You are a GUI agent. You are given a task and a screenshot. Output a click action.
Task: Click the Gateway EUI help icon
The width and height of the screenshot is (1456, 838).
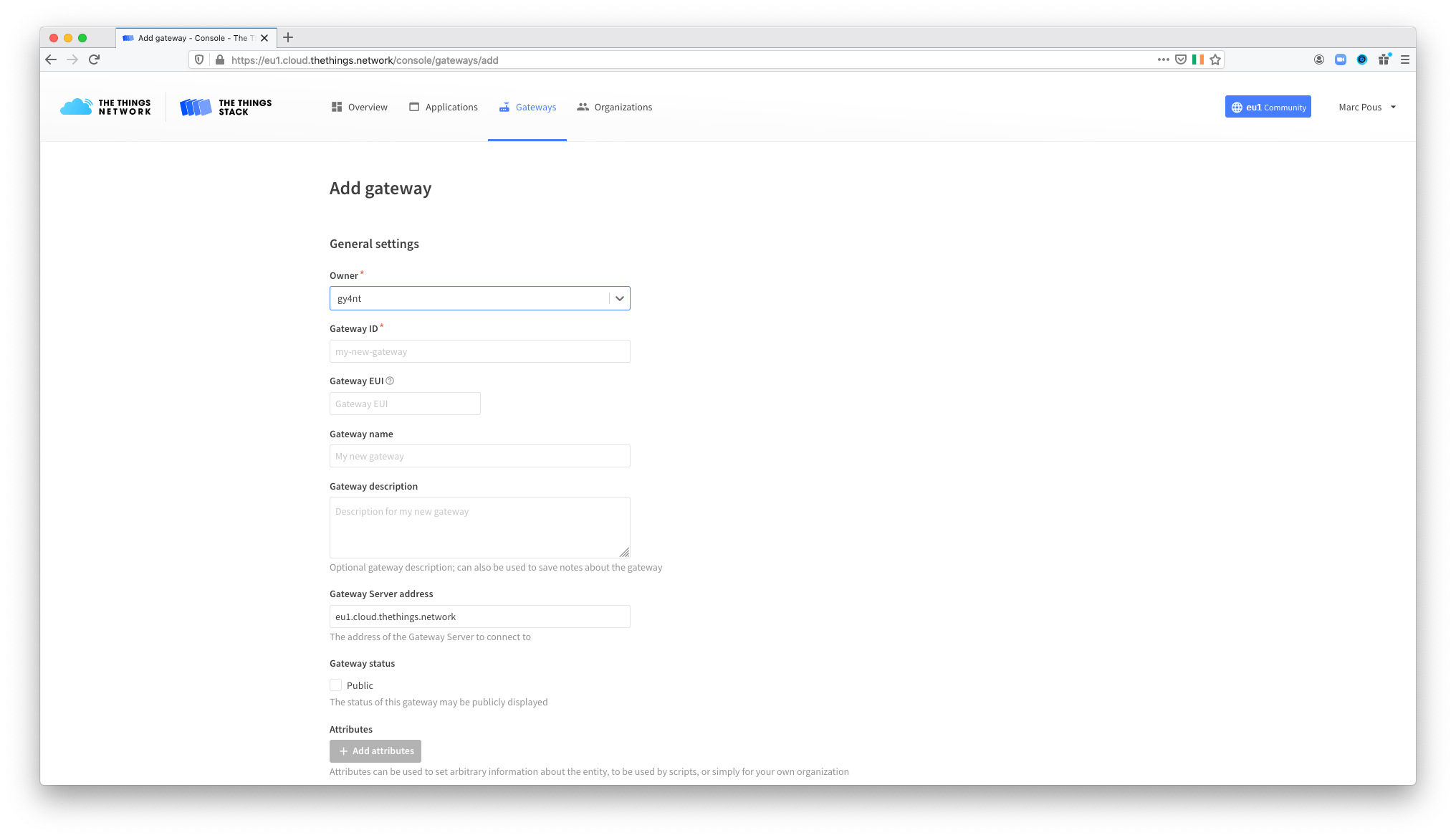pos(390,381)
